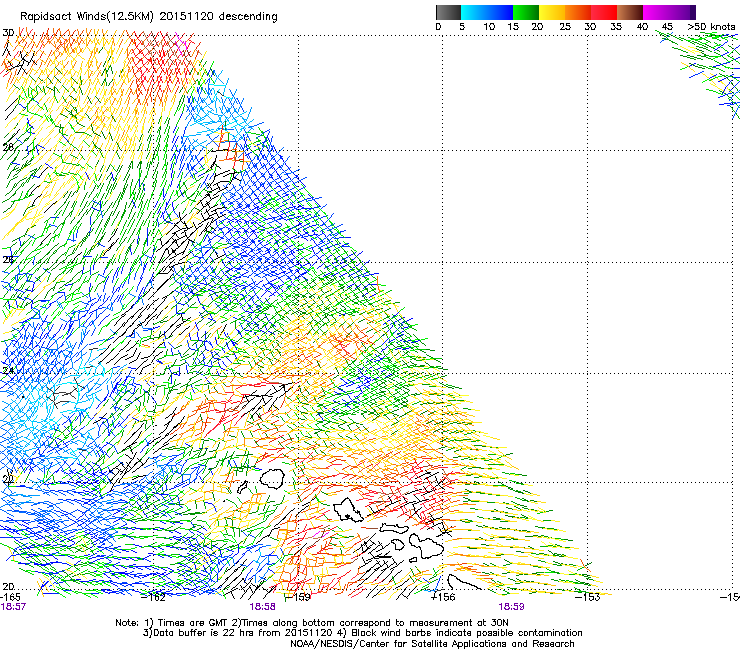Click the purple time label '18:57'

(x=13, y=607)
